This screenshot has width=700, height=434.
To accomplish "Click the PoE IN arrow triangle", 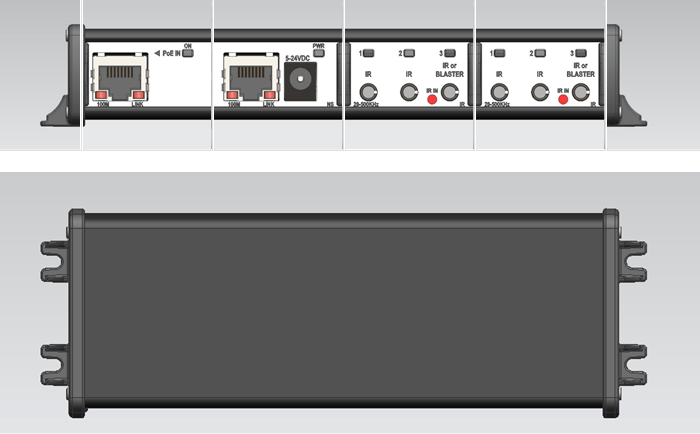I will pos(157,53).
